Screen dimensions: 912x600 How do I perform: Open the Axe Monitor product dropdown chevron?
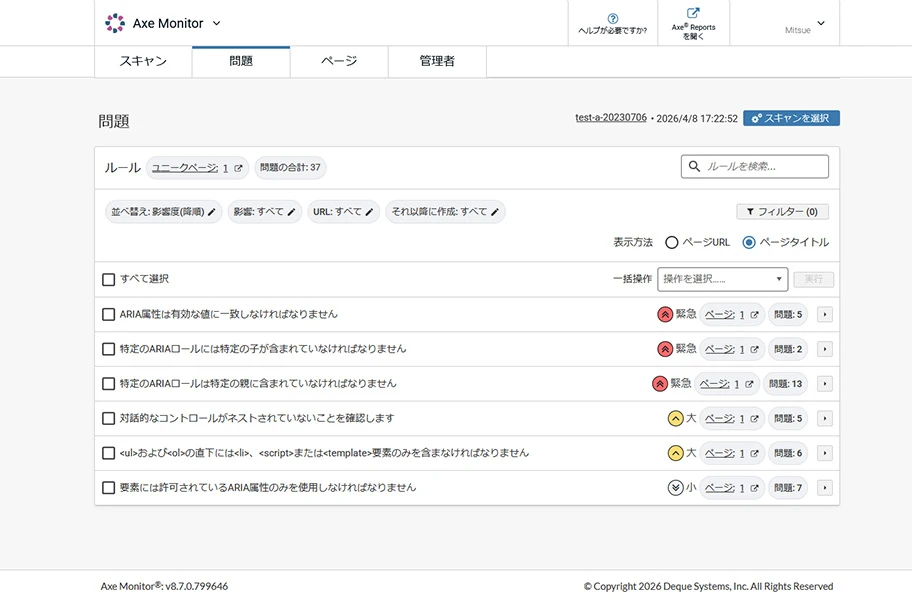[x=216, y=23]
